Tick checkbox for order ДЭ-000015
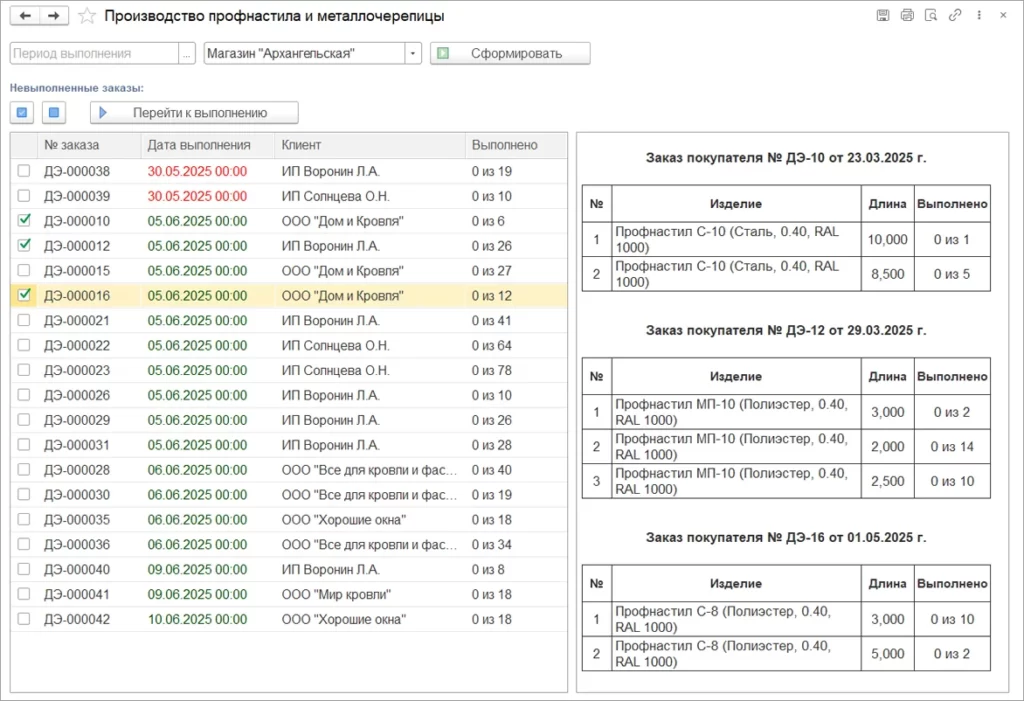The width and height of the screenshot is (1024, 701). click(x=24, y=270)
